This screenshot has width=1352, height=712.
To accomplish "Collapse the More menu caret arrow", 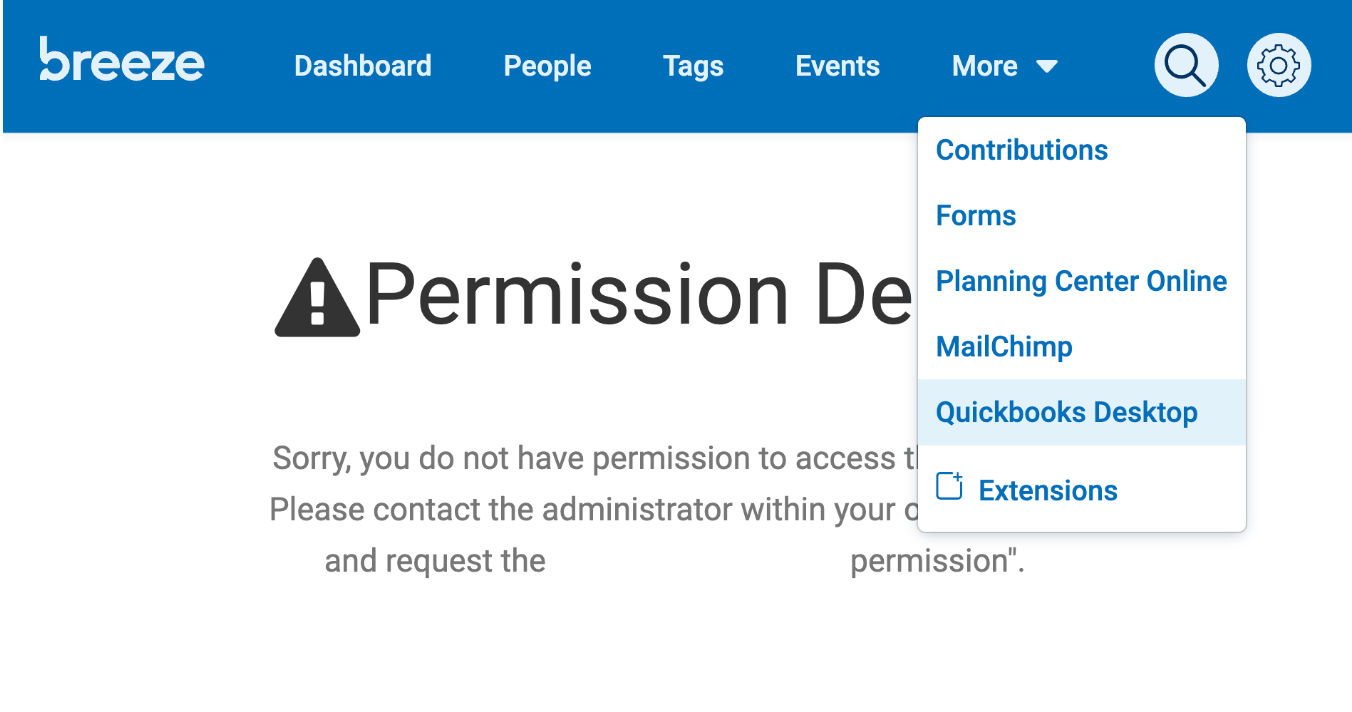I will (1047, 67).
